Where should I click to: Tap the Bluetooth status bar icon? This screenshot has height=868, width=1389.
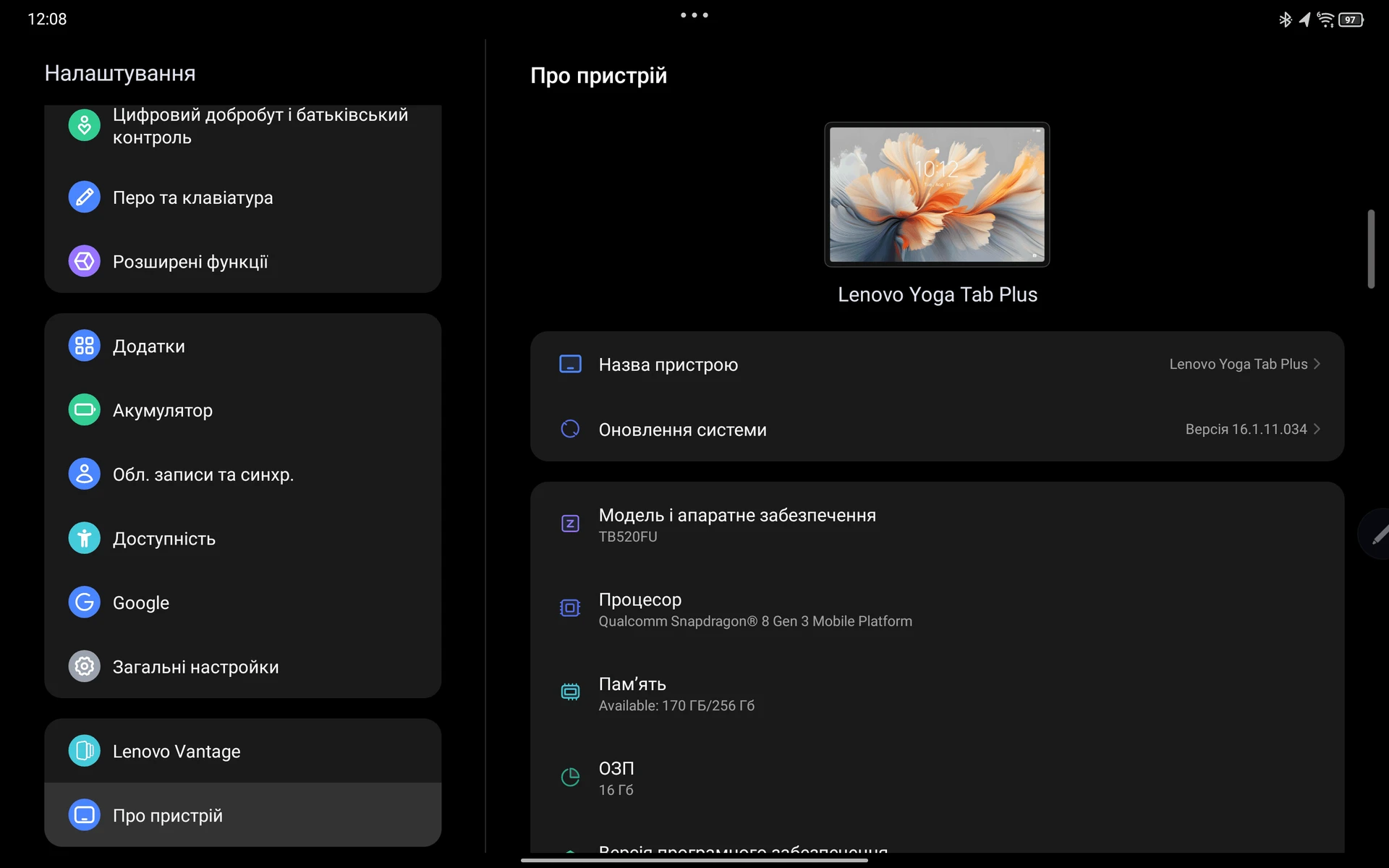point(1285,20)
